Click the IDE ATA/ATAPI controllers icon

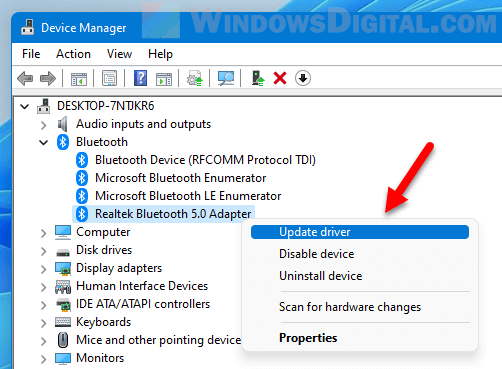click(x=63, y=305)
